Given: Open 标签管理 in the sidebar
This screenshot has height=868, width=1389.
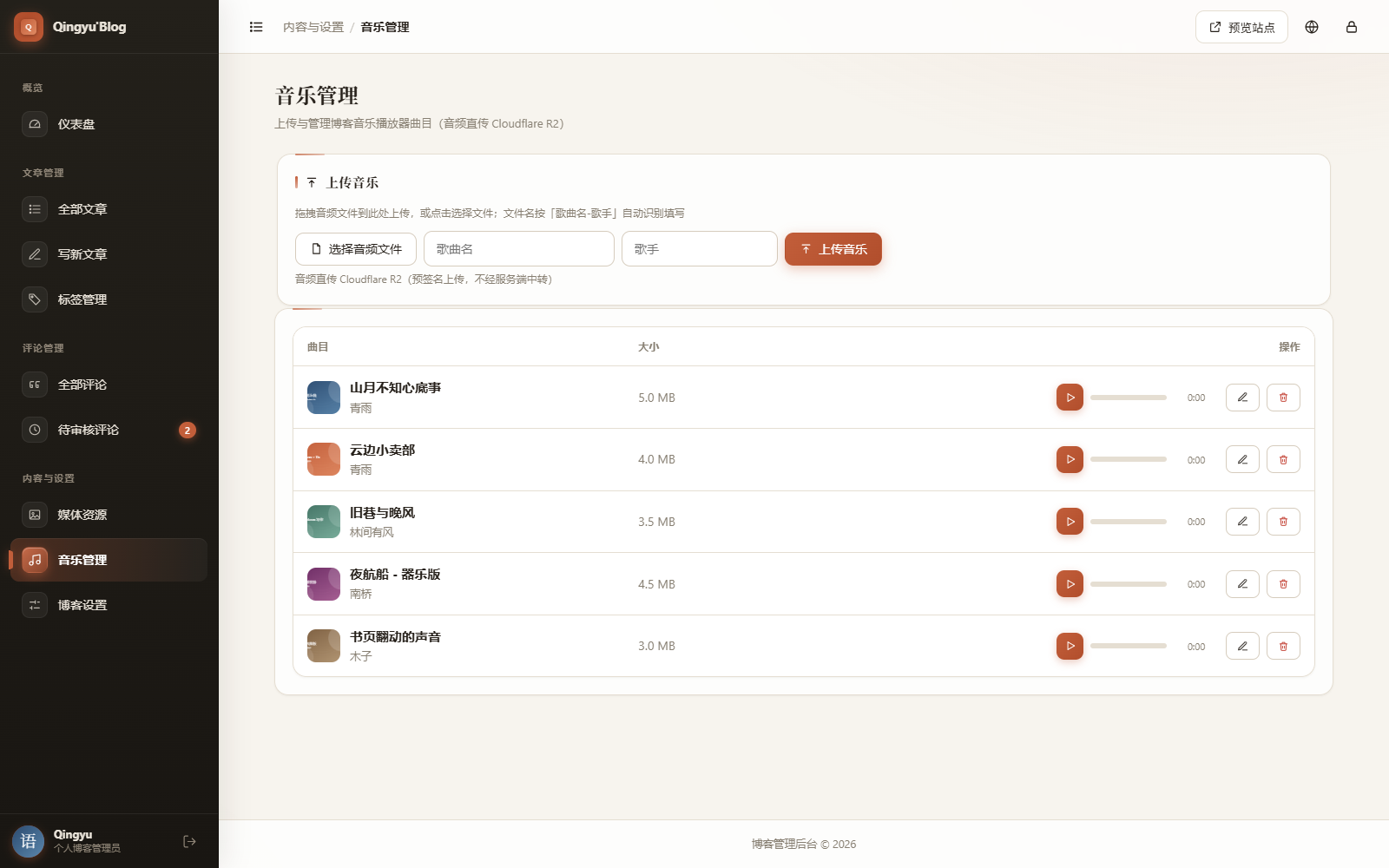Looking at the screenshot, I should point(109,299).
